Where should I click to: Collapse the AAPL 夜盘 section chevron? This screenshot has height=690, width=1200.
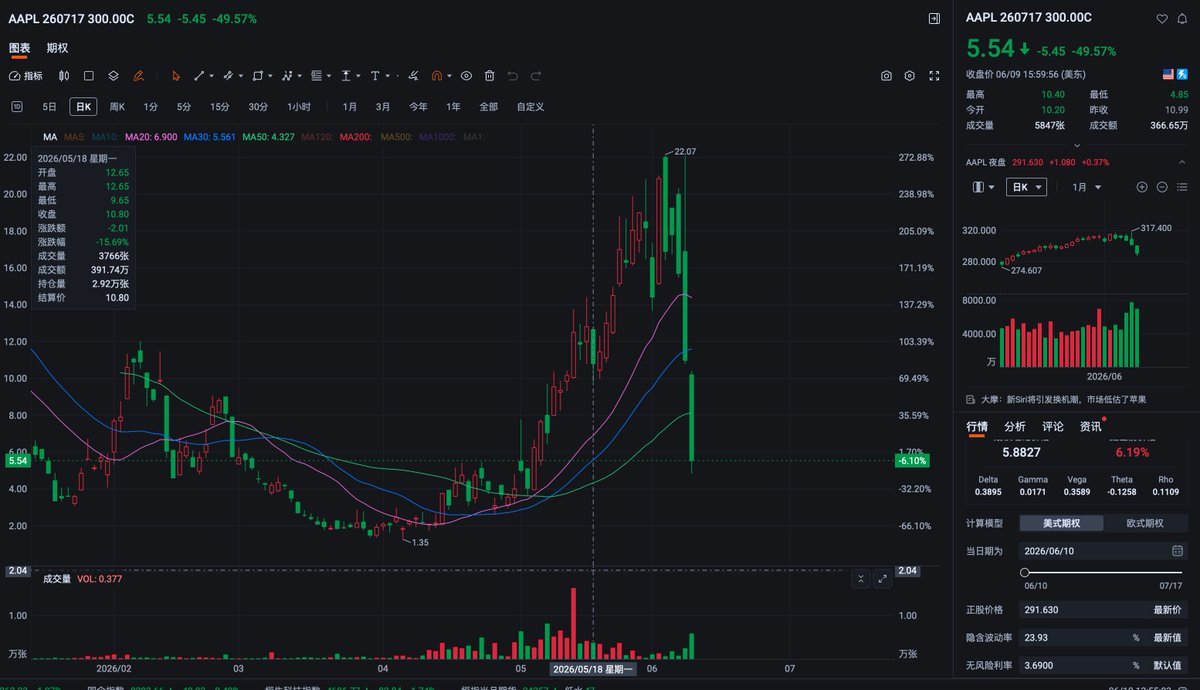(x=1182, y=162)
